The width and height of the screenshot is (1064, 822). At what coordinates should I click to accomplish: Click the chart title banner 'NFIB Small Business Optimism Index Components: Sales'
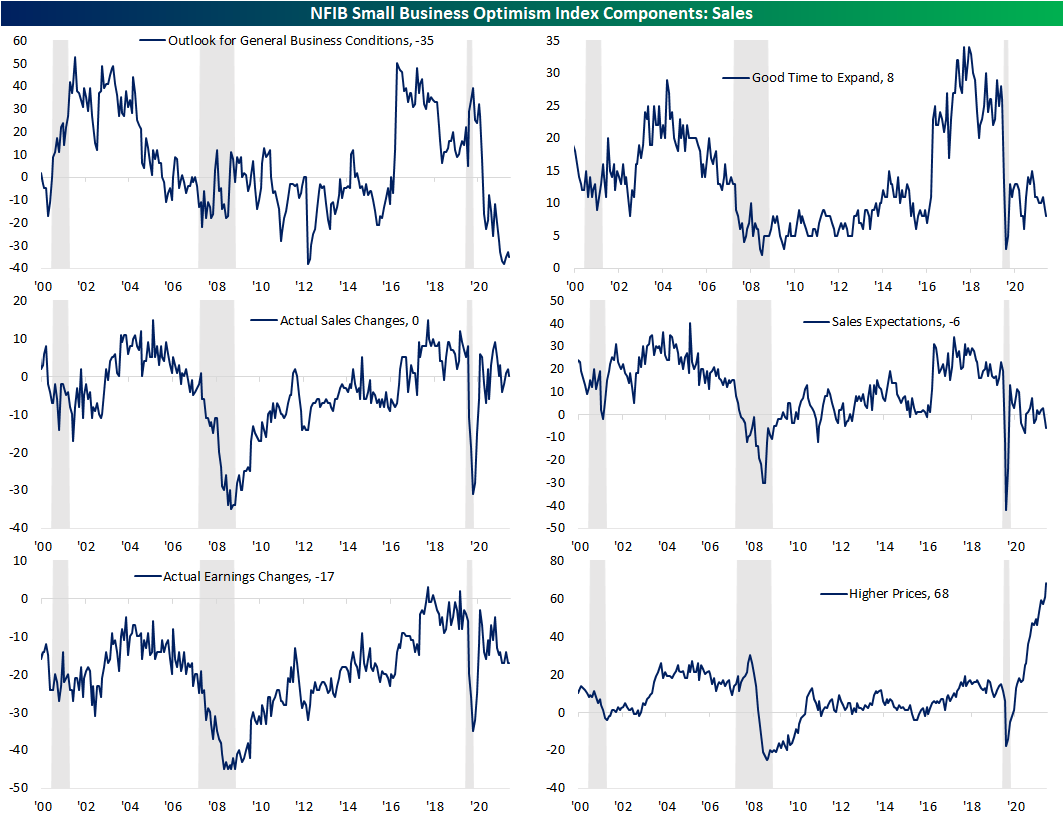pyautogui.click(x=532, y=11)
